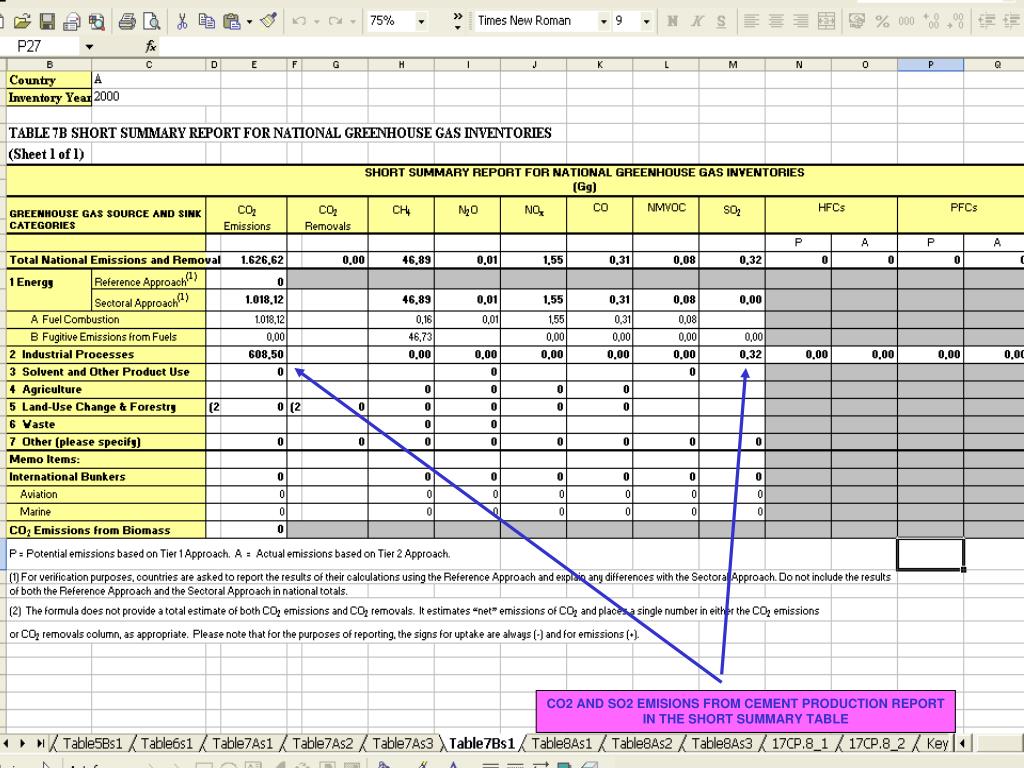Select Fuel Combustion NOx value 1,55
The height and width of the screenshot is (768, 1024).
[534, 320]
